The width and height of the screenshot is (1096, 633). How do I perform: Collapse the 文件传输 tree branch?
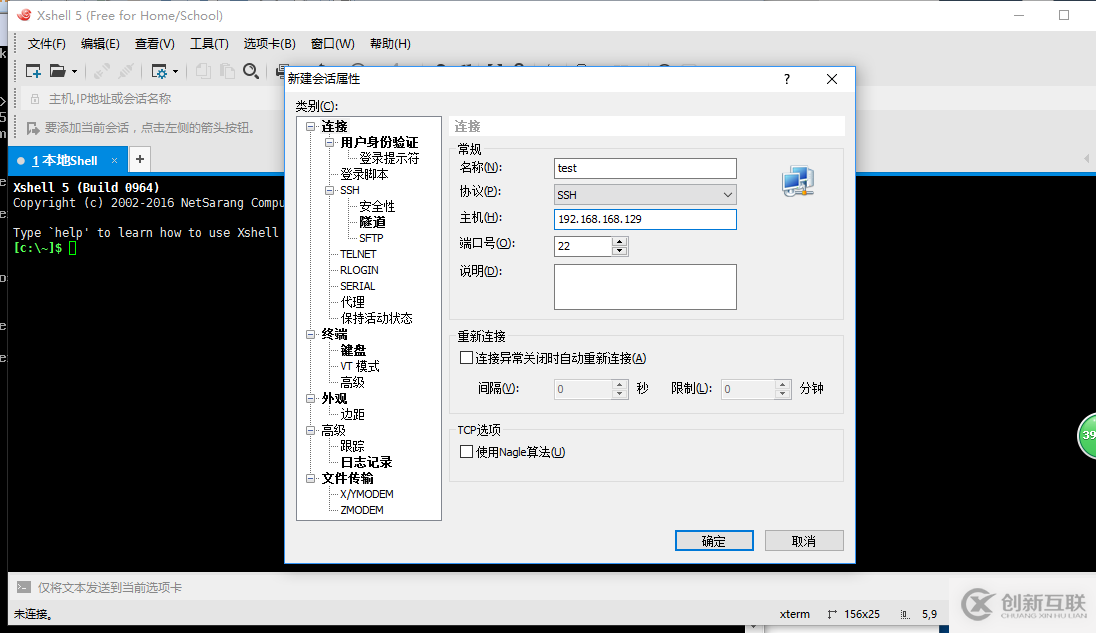(312, 477)
